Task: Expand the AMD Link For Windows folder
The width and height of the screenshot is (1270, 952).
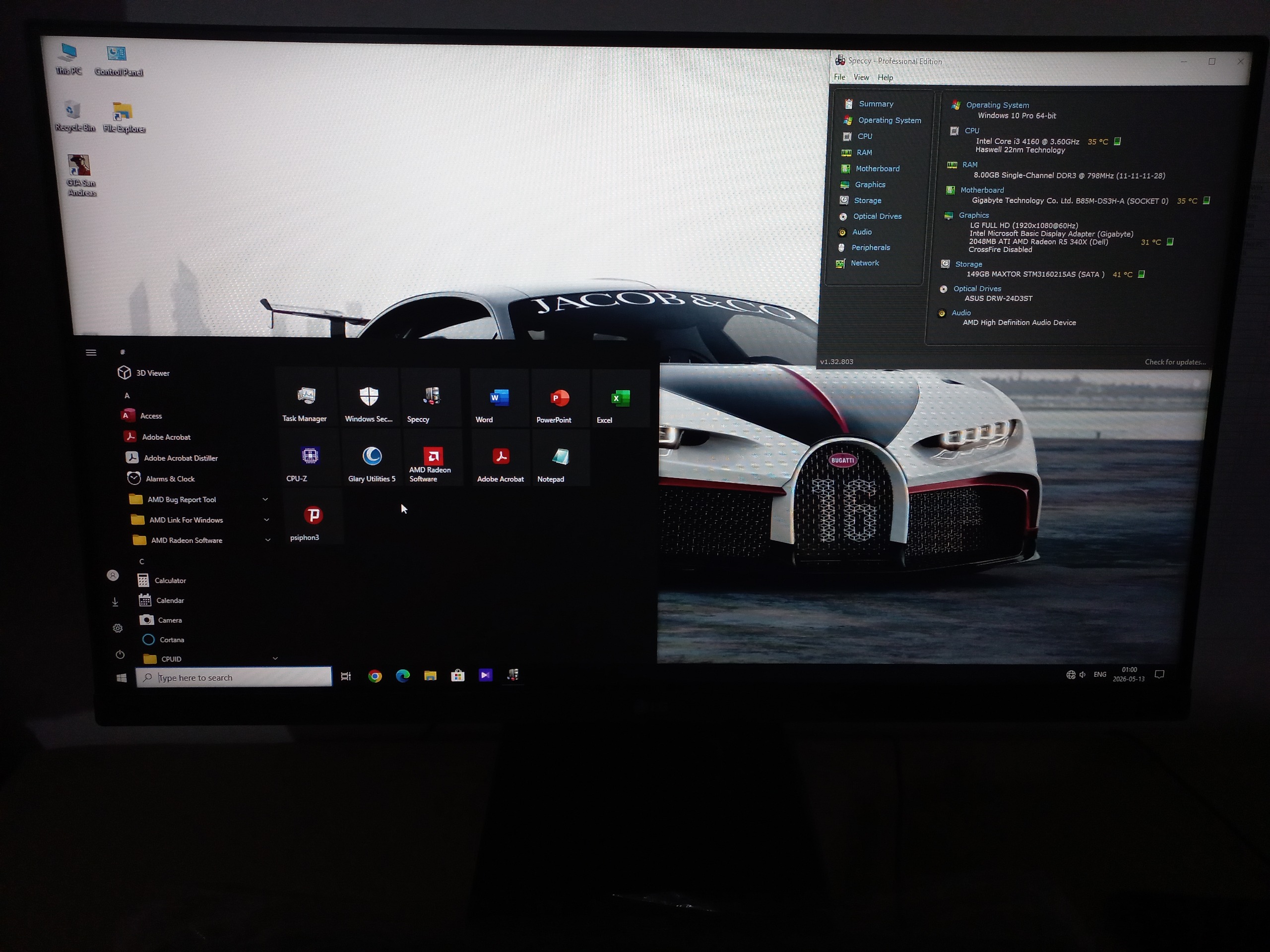Action: (266, 520)
